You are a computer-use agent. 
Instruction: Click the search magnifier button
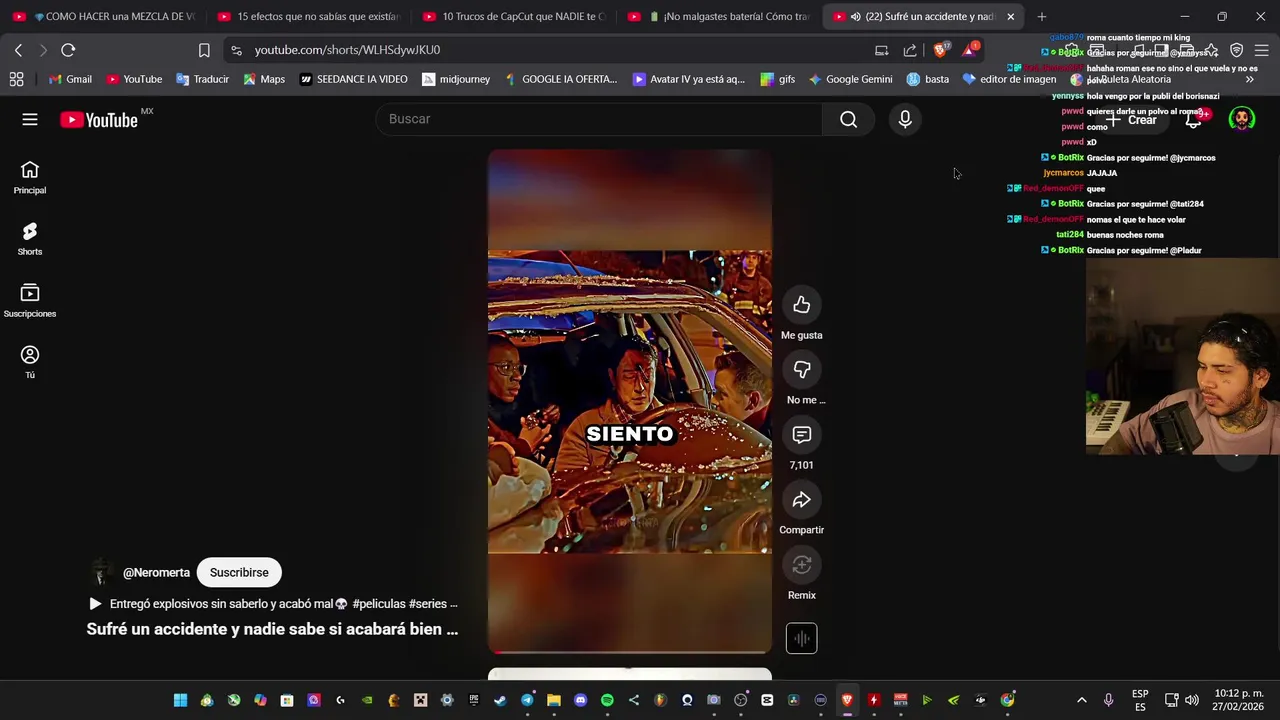tap(848, 119)
